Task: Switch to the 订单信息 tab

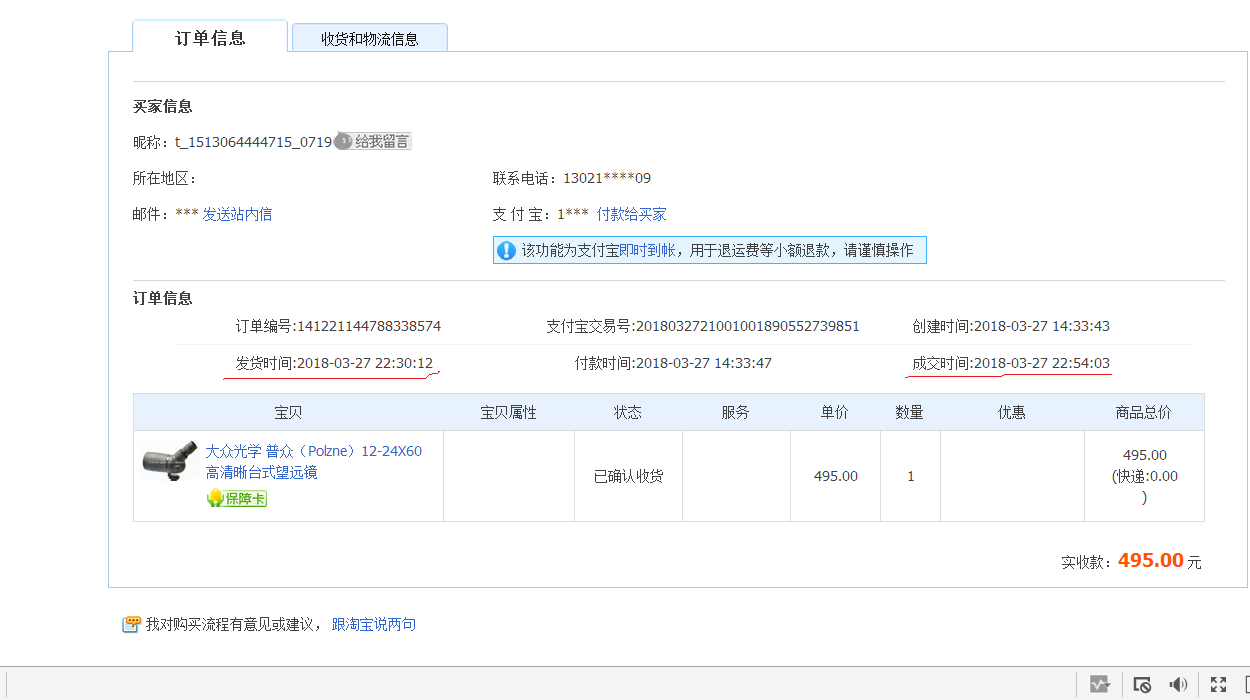Action: click(x=210, y=38)
